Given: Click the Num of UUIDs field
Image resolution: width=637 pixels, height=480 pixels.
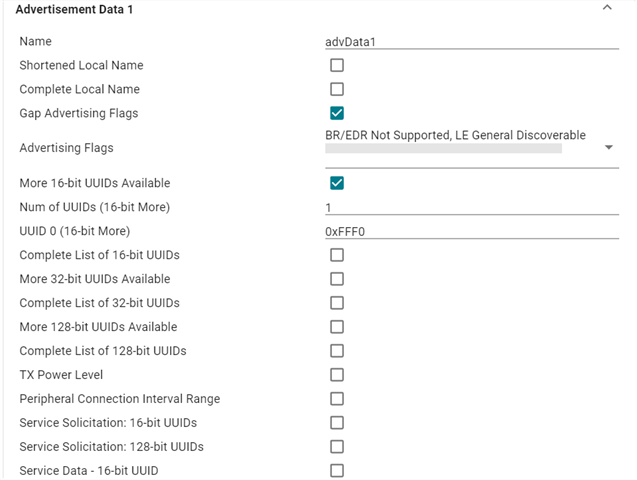Looking at the screenshot, I should [x=472, y=208].
